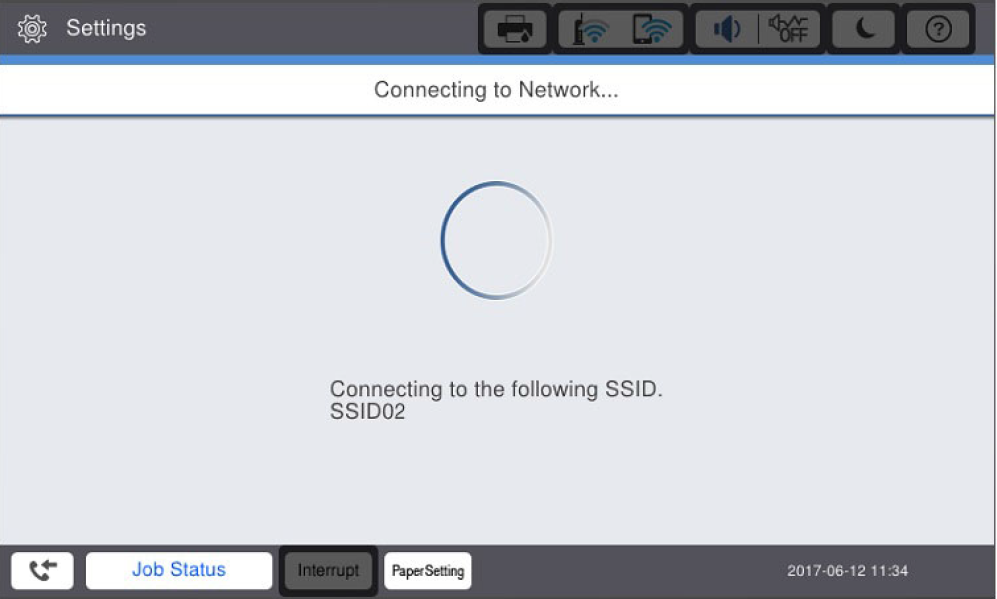Open the printer ink status icon
The width and height of the screenshot is (997, 599).
click(514, 29)
